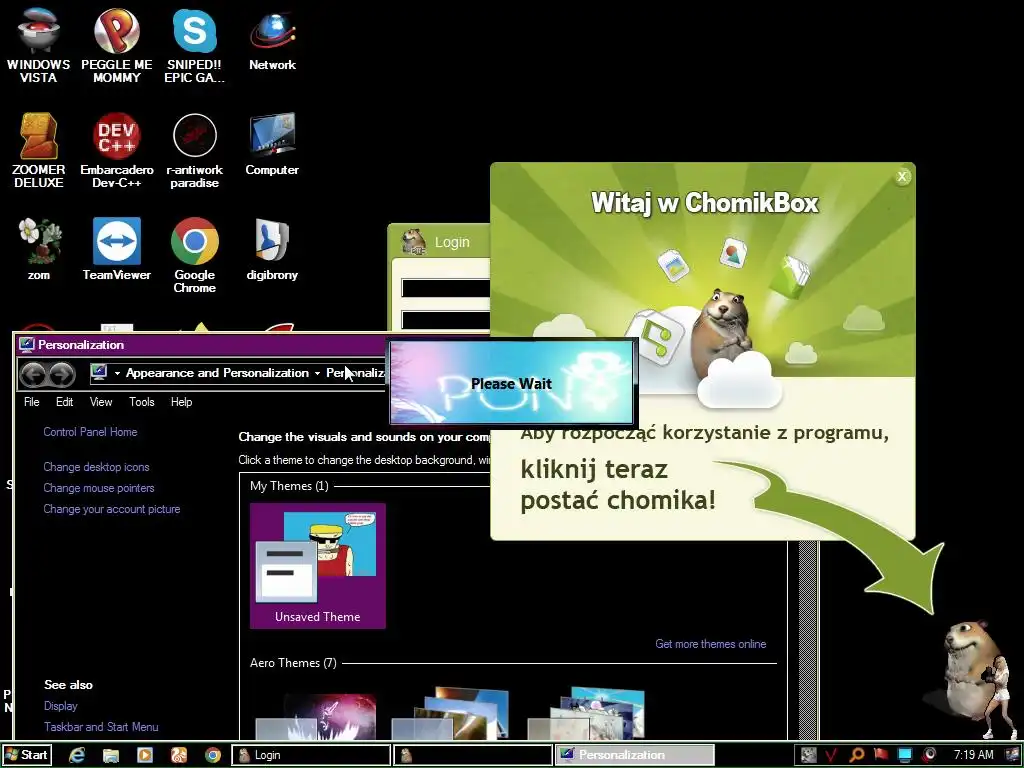This screenshot has height=768, width=1024.
Task: Click the Appearance and Personalization breadcrumb
Action: [217, 373]
